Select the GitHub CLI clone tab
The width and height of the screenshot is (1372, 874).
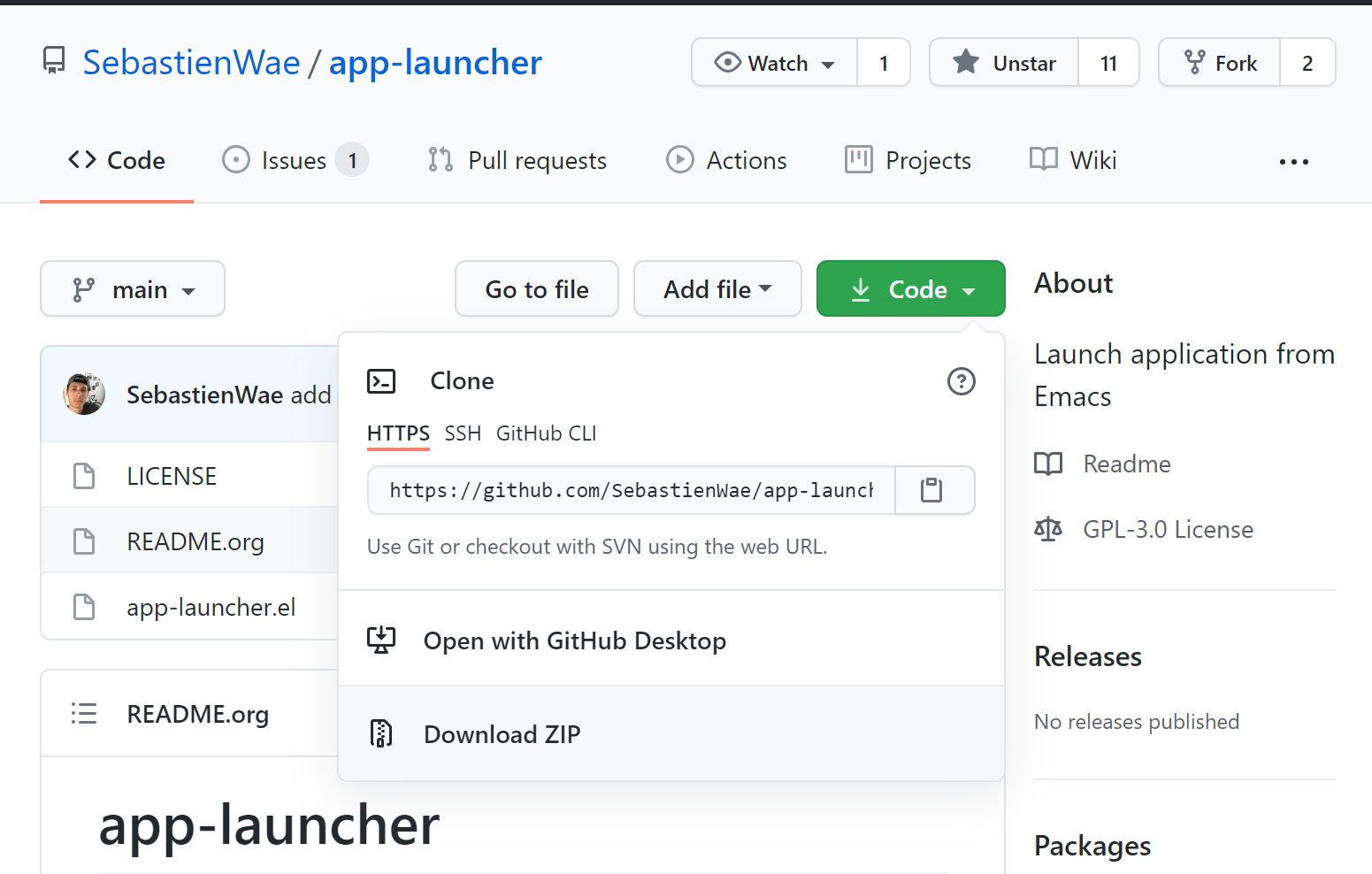click(x=546, y=433)
